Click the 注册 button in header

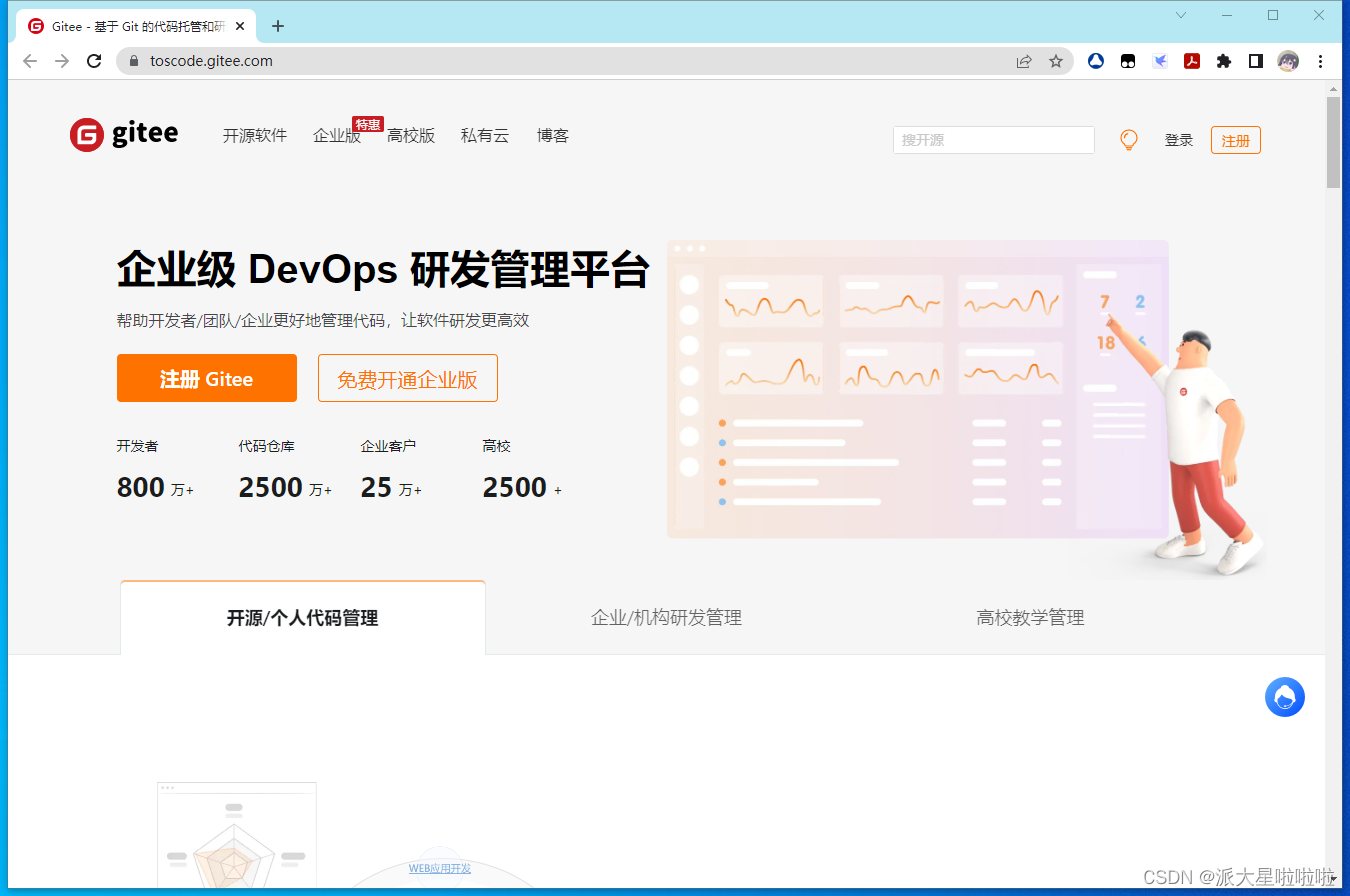(x=1236, y=141)
